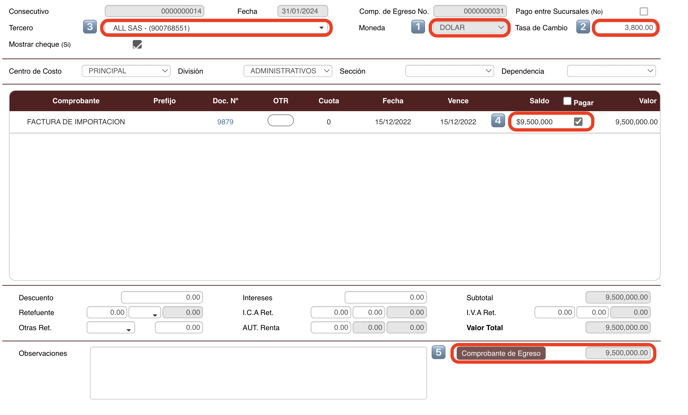Click the Comprobante column header
The height and width of the screenshot is (415, 688).
76,101
